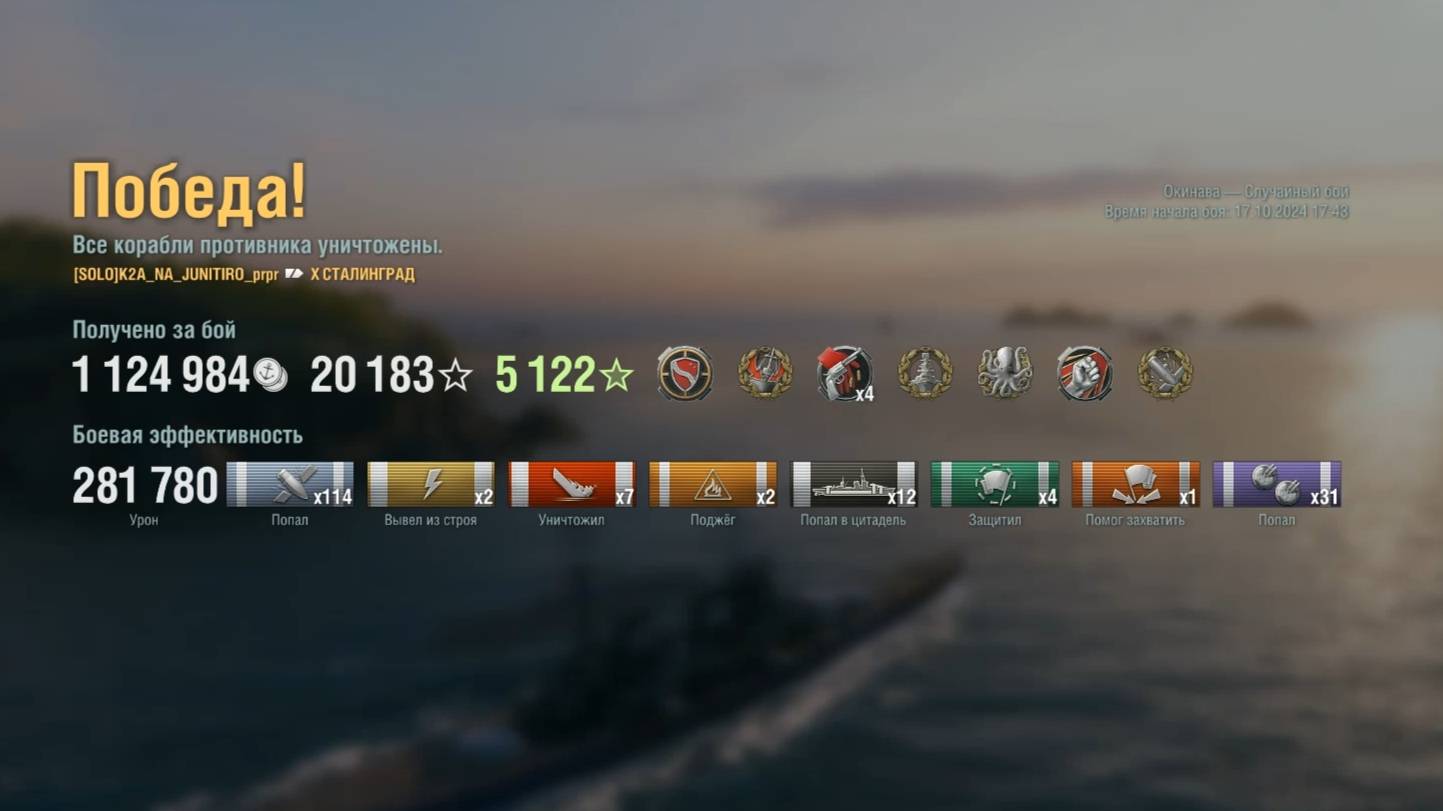Select the red fist achievement medal
1443x811 pixels.
[x=1085, y=374]
